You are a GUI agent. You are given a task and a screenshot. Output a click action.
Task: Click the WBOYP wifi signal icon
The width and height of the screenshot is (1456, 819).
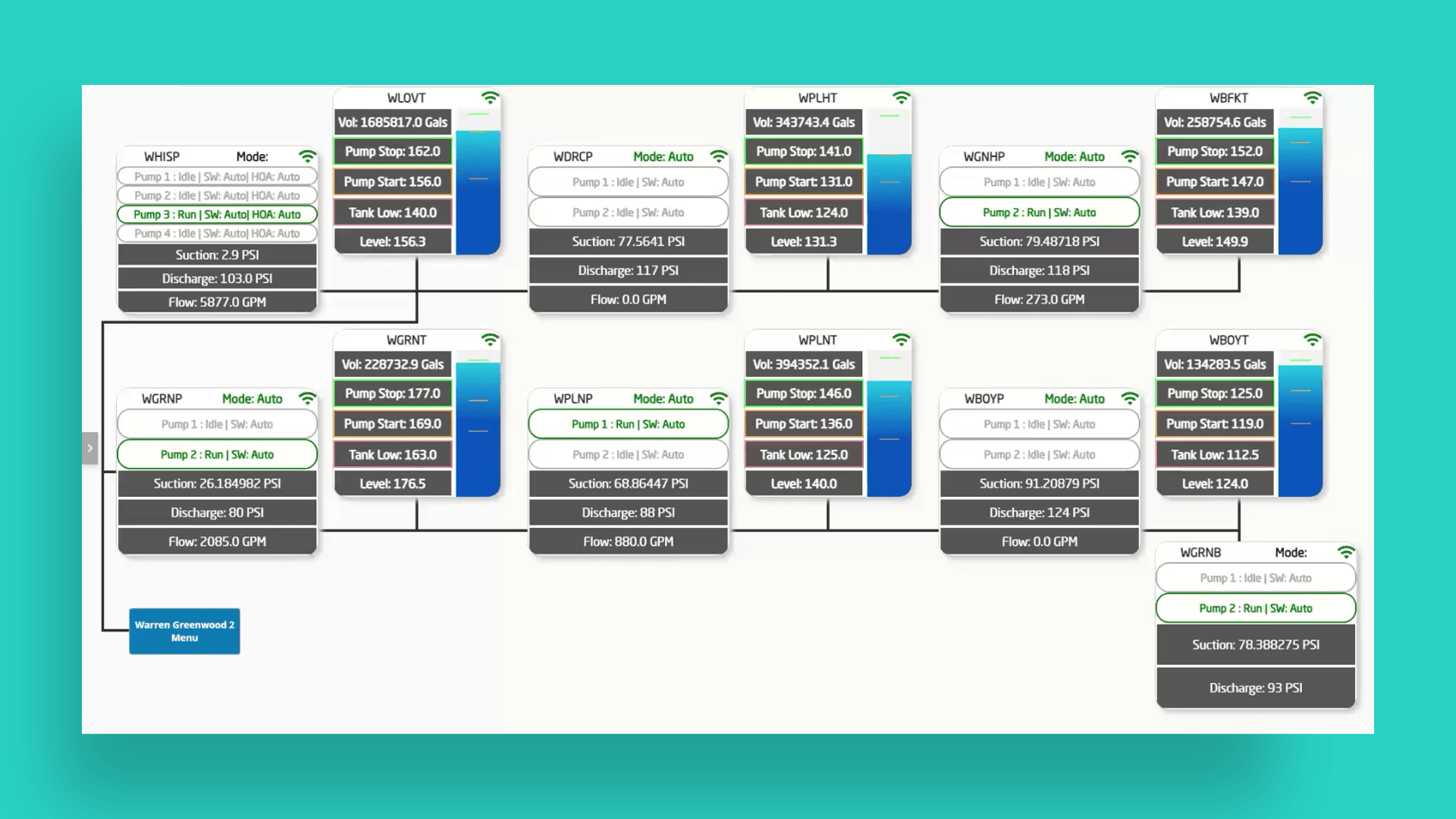point(1129,398)
